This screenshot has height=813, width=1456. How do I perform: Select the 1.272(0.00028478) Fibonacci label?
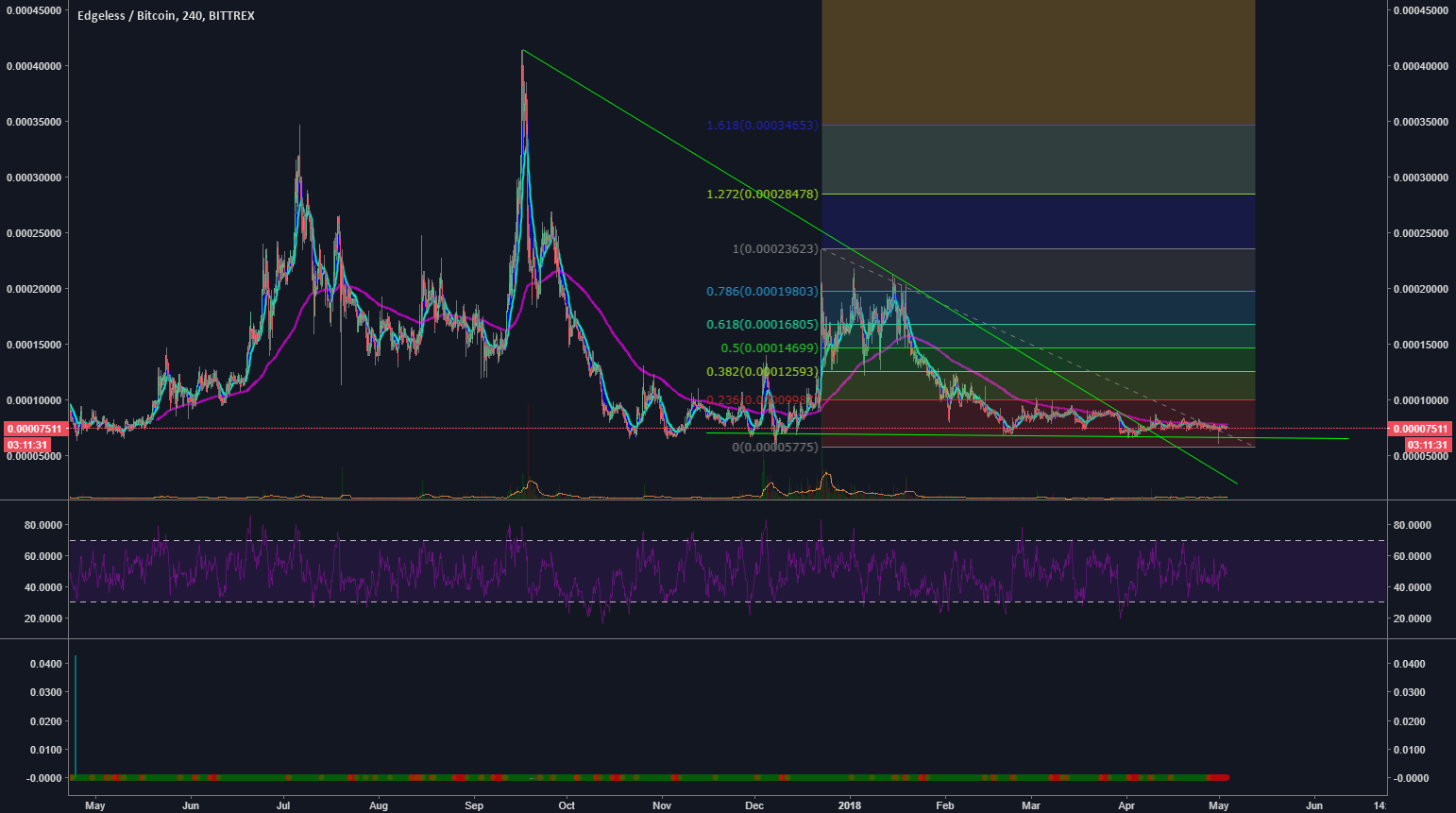[x=762, y=195]
